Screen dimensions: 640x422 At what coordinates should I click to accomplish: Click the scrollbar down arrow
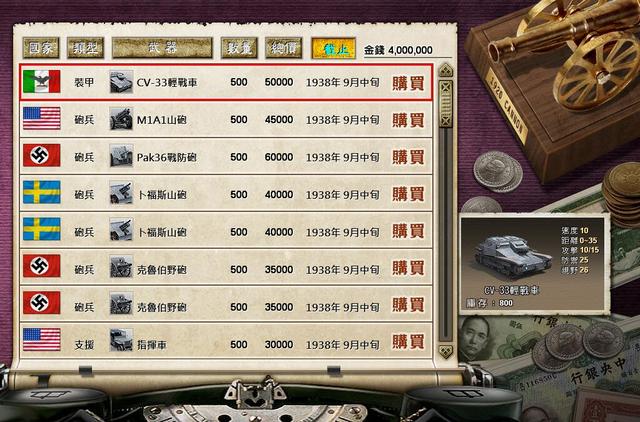pos(446,351)
